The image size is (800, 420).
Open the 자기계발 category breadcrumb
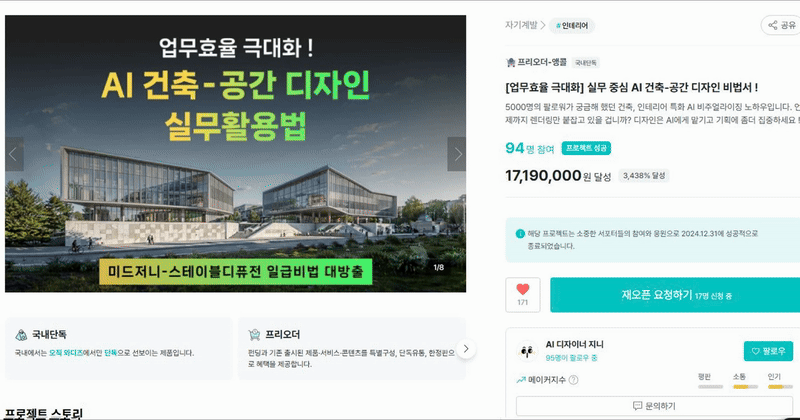point(521,25)
